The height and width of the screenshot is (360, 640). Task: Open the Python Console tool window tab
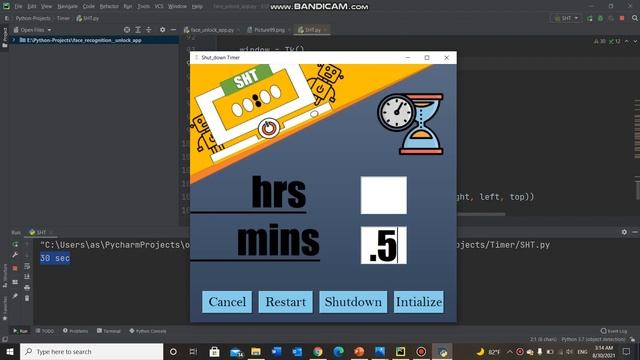click(148, 331)
